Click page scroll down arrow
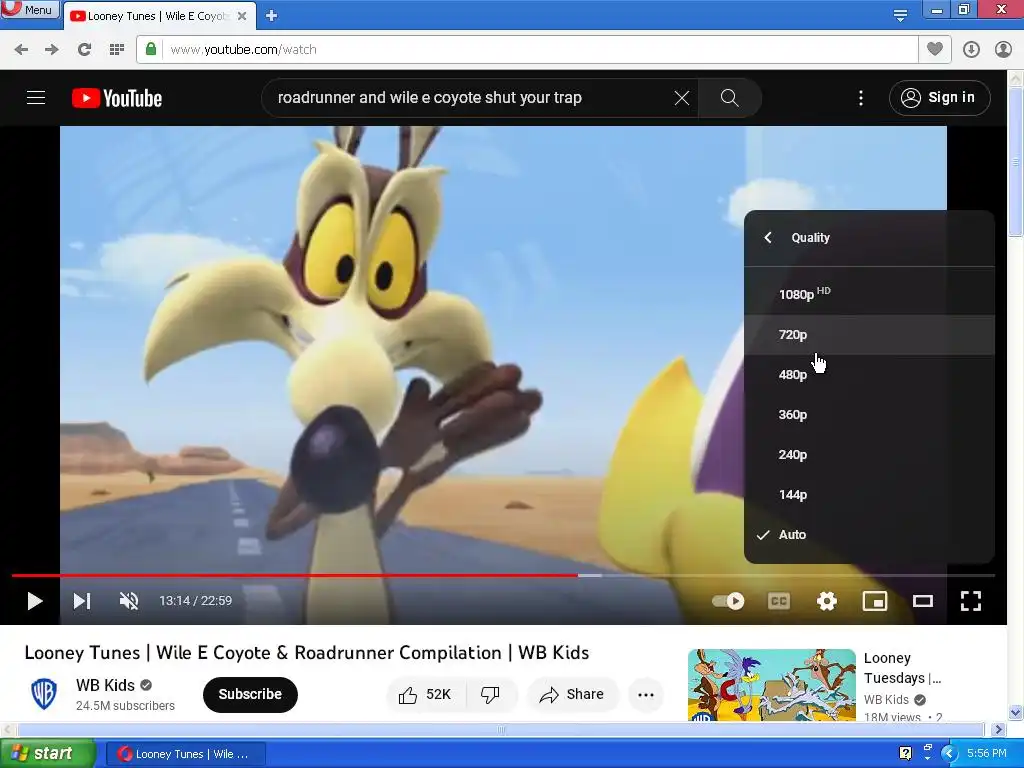The height and width of the screenshot is (768, 1024). click(1016, 712)
